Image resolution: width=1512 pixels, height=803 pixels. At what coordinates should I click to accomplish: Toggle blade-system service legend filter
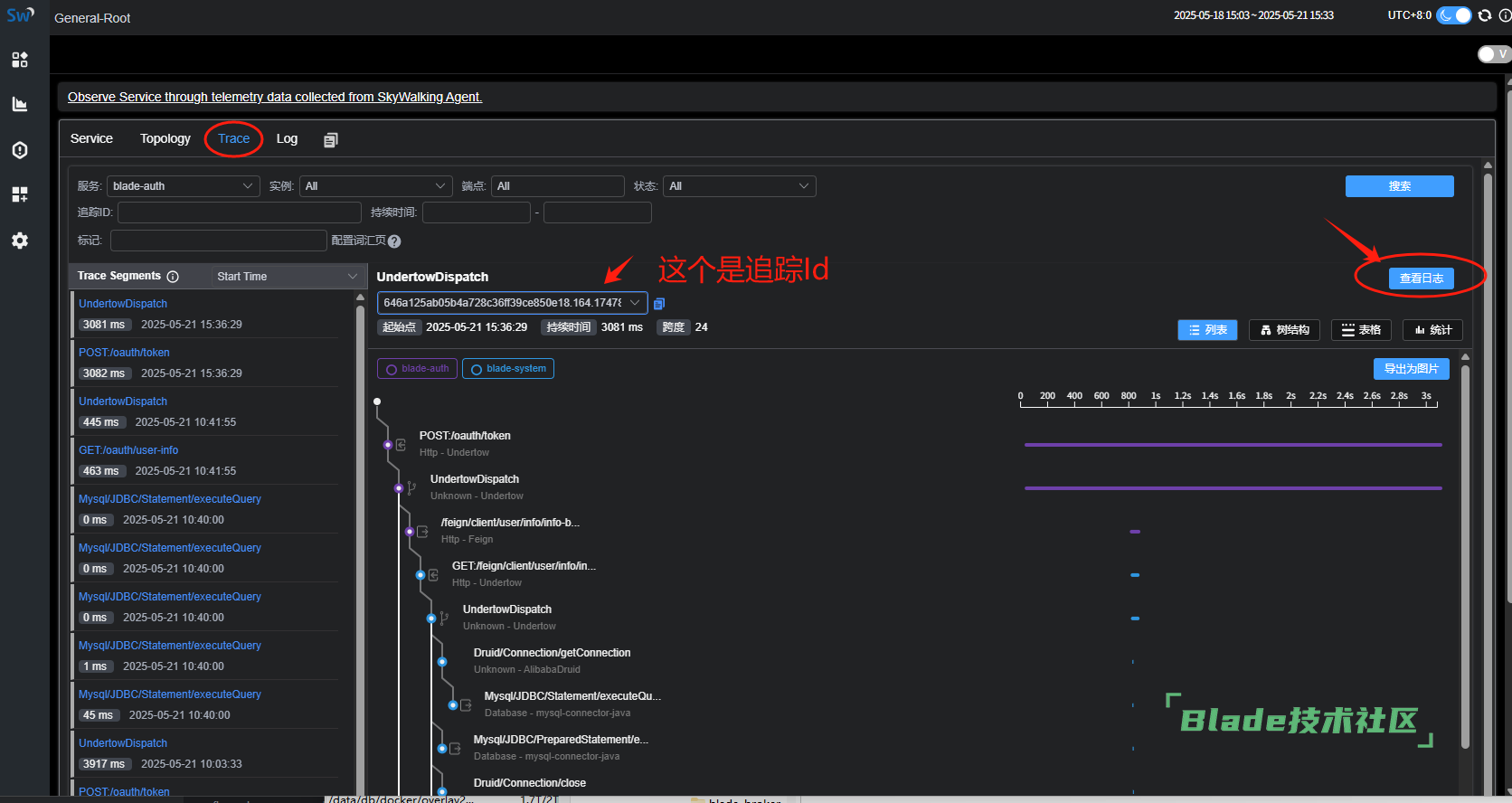coord(508,369)
